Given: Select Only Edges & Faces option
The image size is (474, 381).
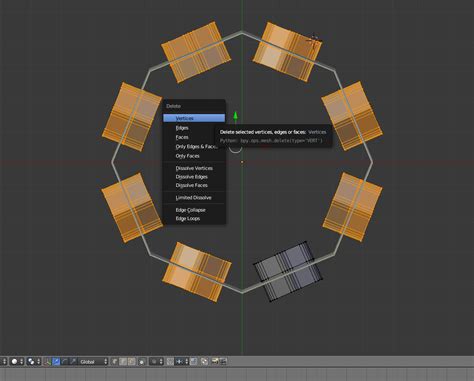Looking at the screenshot, I should coord(194,147).
